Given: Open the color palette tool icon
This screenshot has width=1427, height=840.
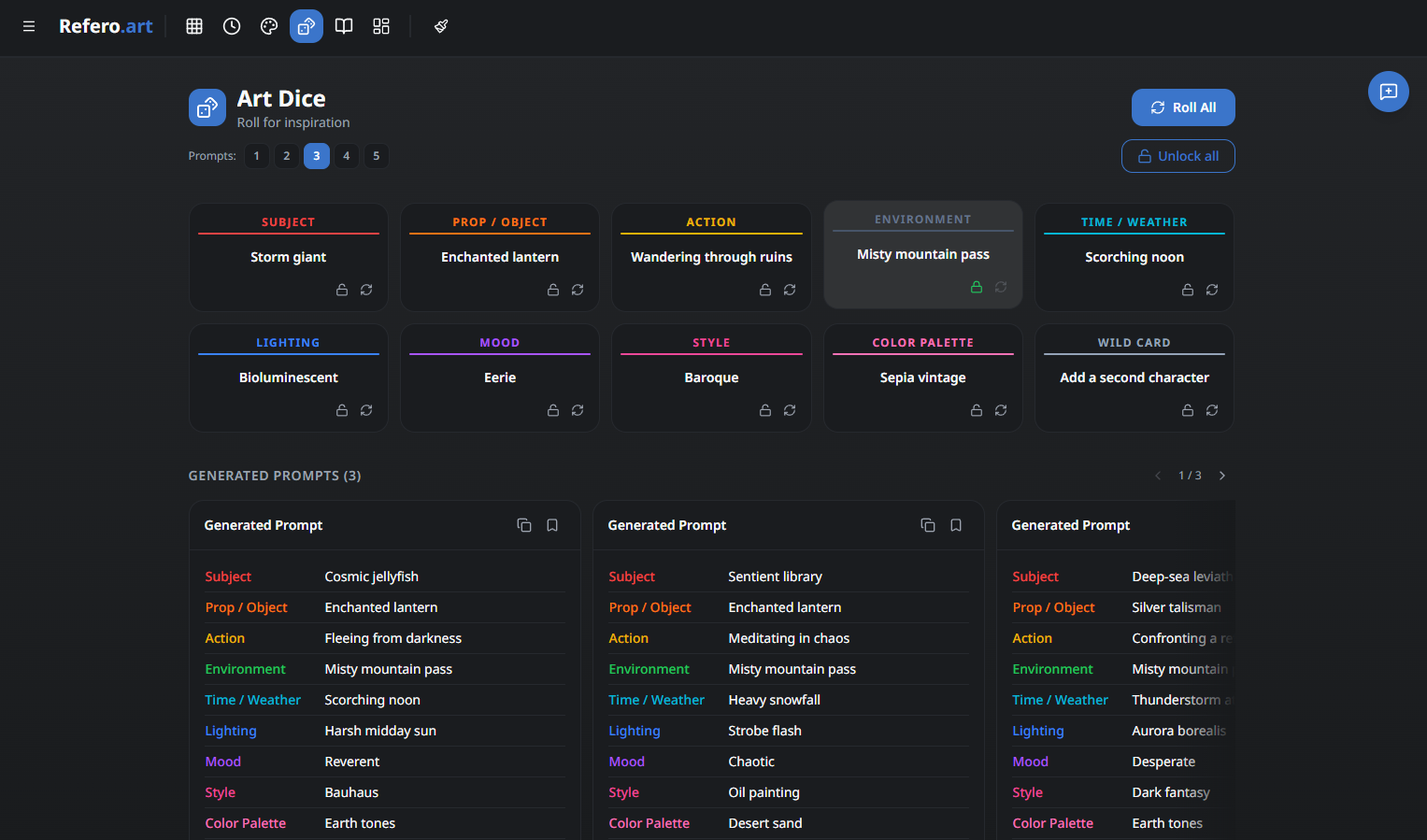Looking at the screenshot, I should click(269, 26).
